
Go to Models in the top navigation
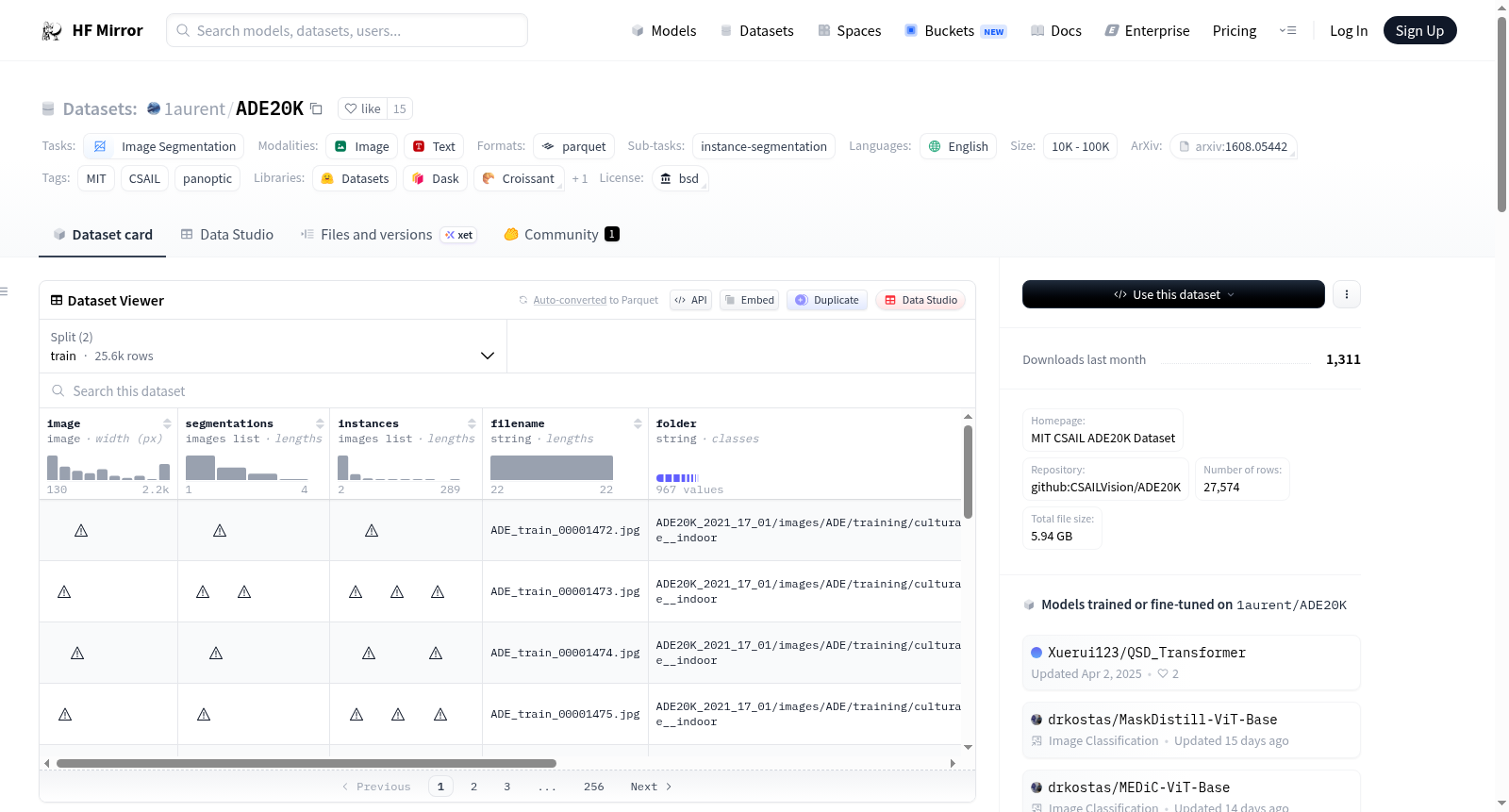(x=664, y=31)
